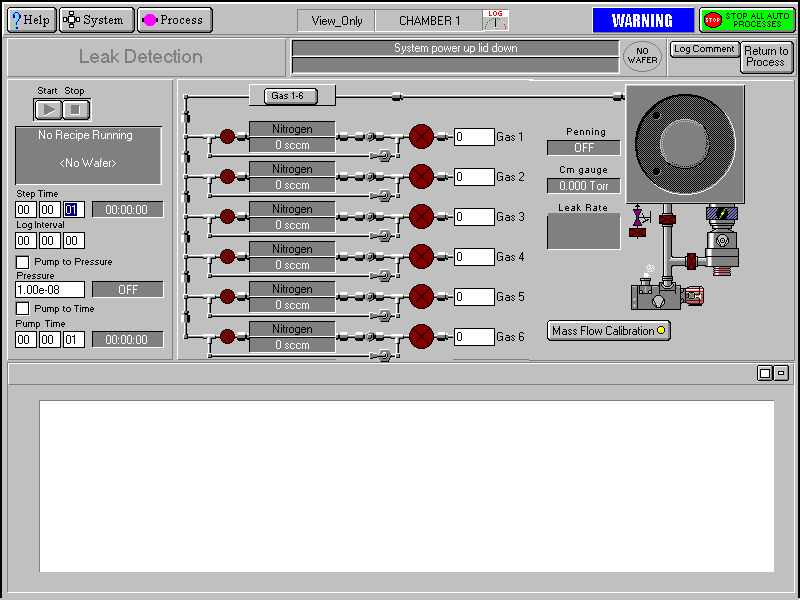Image resolution: width=800 pixels, height=600 pixels.
Task: Click the Gas 2 flow input field
Action: coord(474,177)
